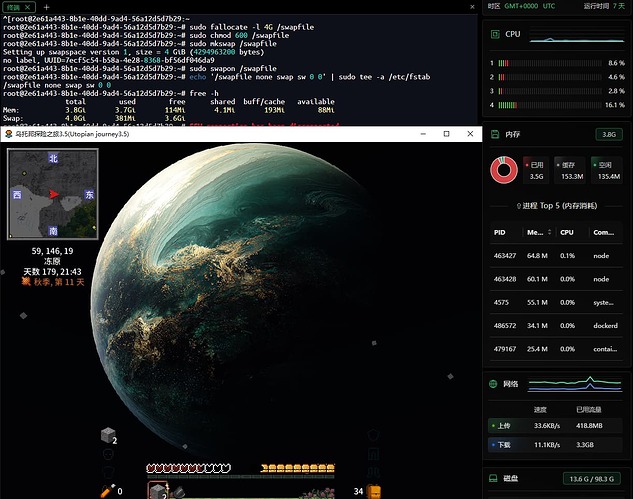This screenshot has width=633, height=499.
Task: Open a new terminal tab with the plus icon
Action: click(46, 7)
